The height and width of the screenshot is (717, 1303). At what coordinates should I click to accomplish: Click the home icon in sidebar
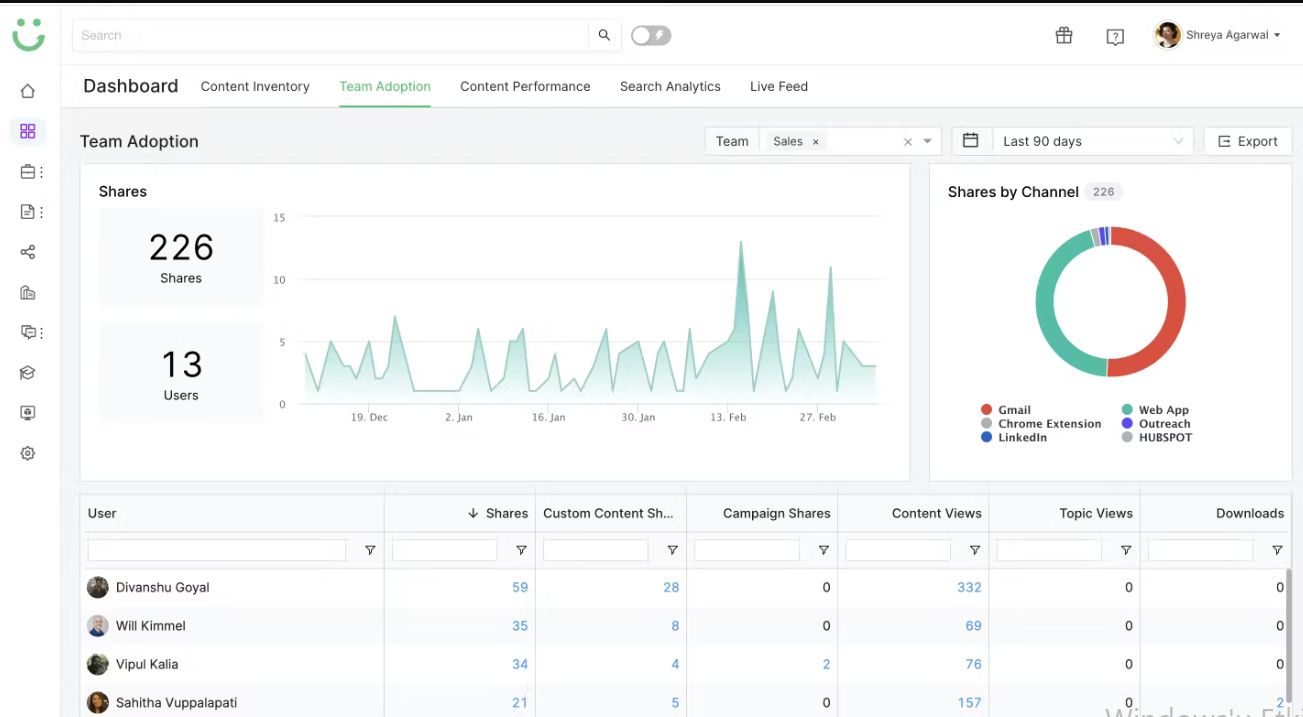point(28,91)
